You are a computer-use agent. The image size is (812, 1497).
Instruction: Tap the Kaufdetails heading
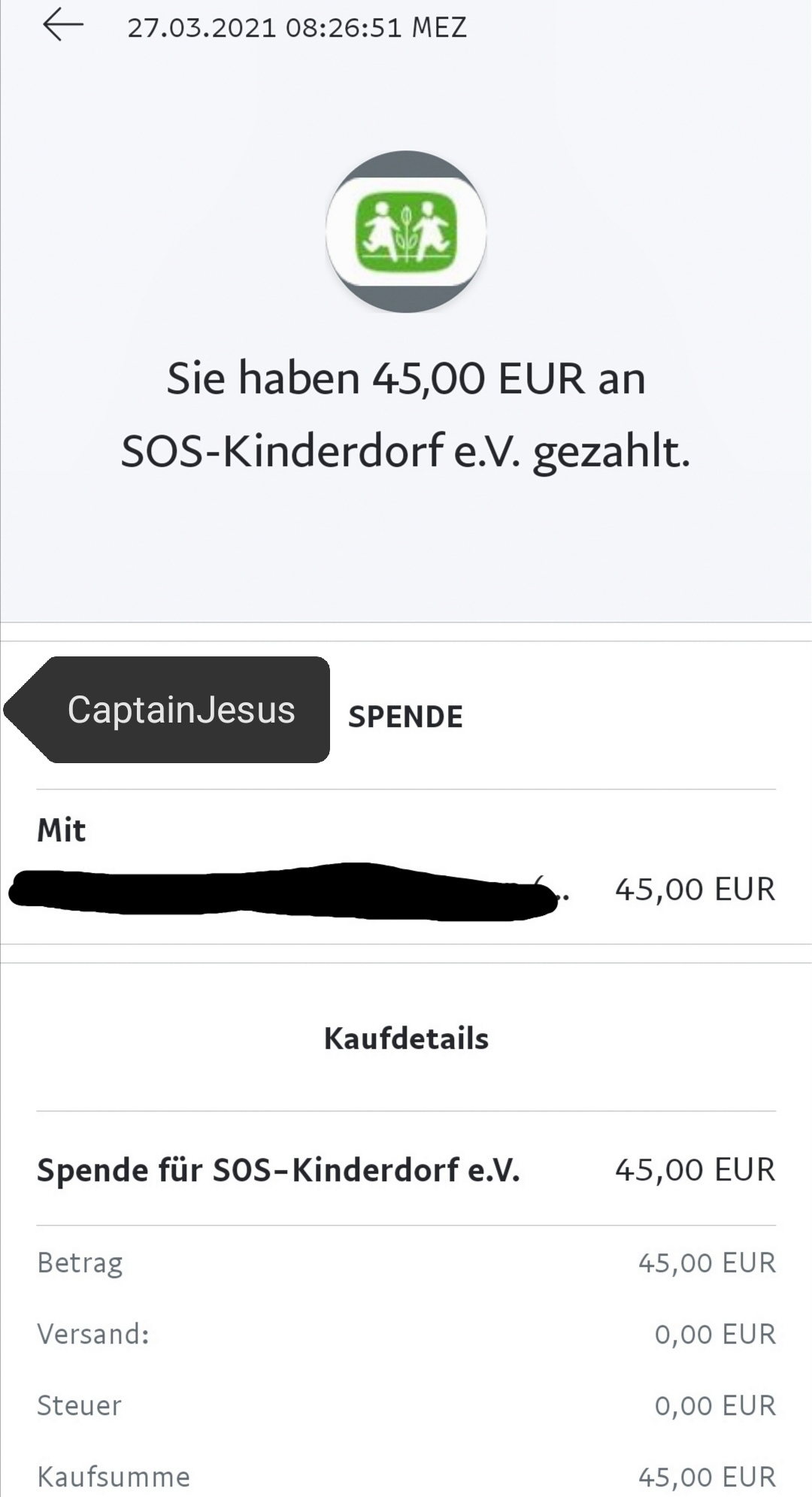click(x=406, y=1039)
